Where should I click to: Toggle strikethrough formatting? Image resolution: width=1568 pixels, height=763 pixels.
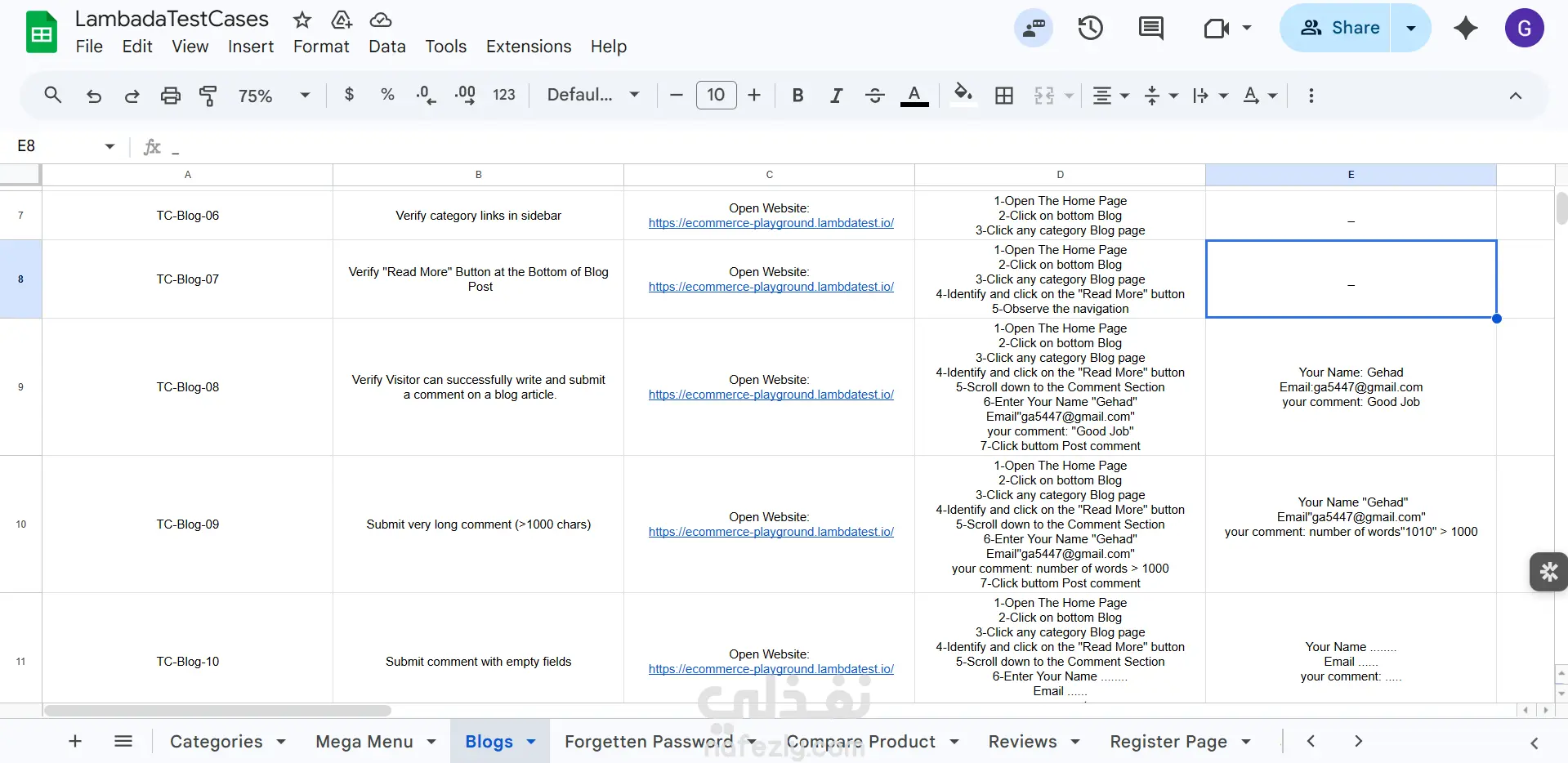point(874,96)
